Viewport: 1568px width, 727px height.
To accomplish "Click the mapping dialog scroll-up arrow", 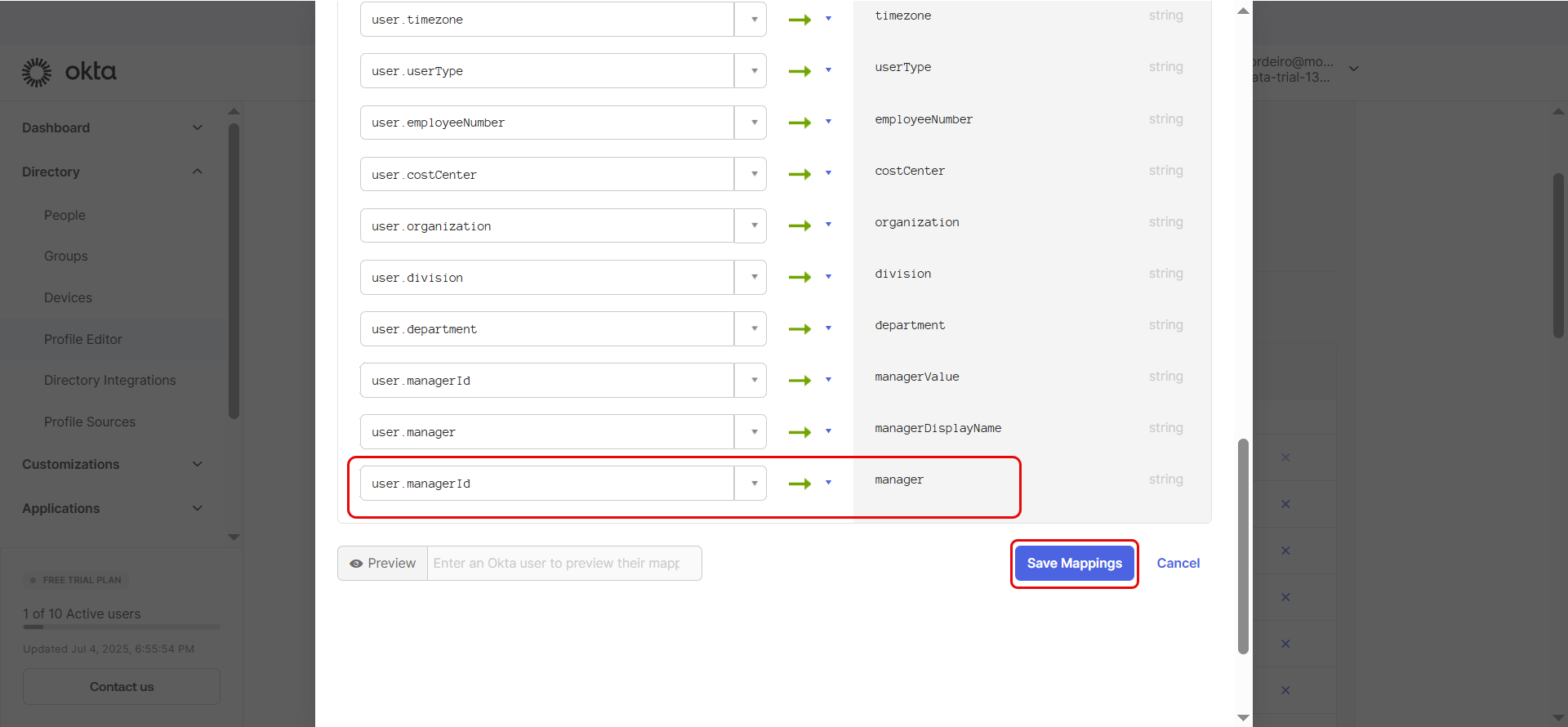I will [1243, 11].
